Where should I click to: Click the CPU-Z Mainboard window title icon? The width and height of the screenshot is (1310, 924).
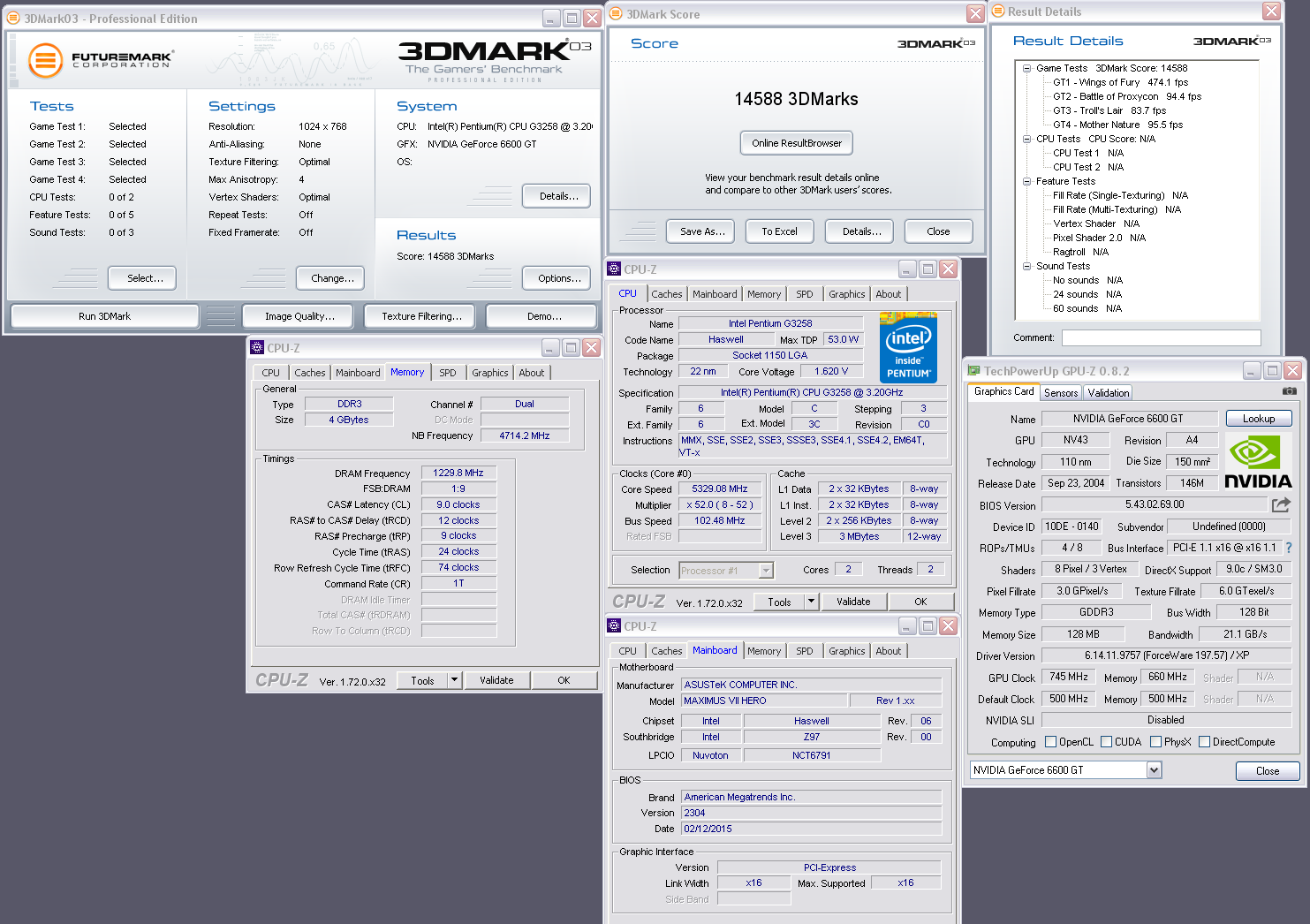coord(614,625)
